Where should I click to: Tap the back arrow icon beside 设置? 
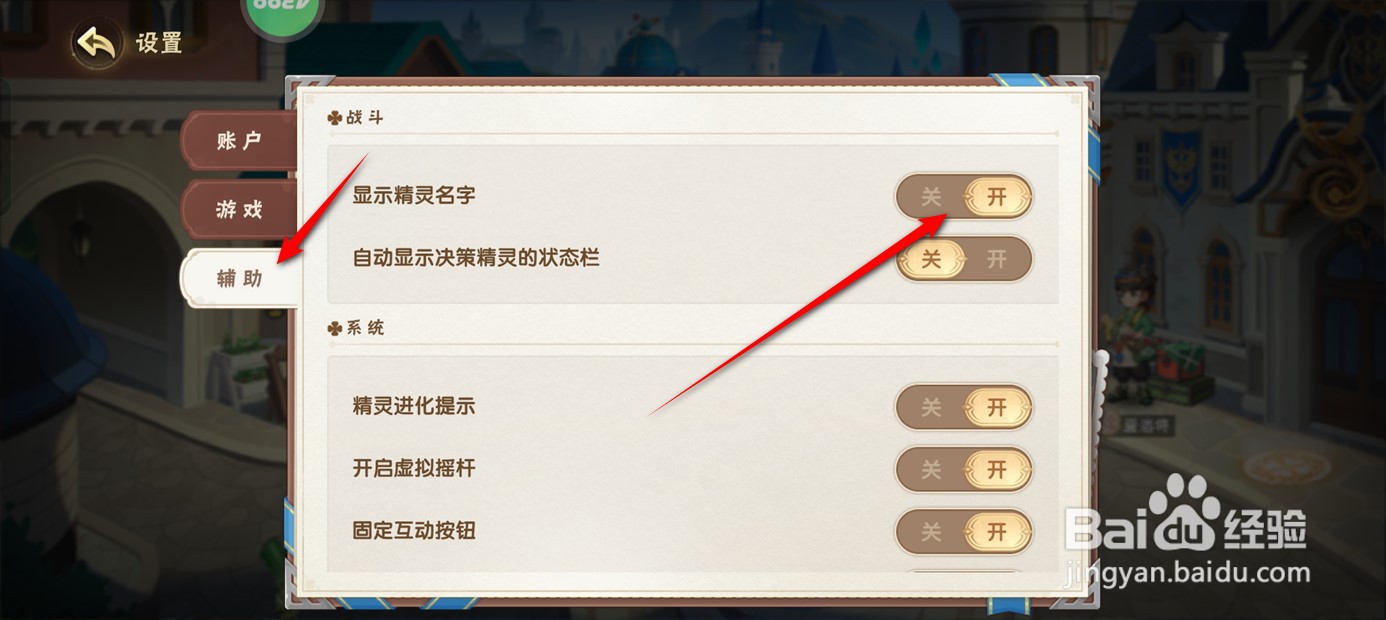click(96, 44)
